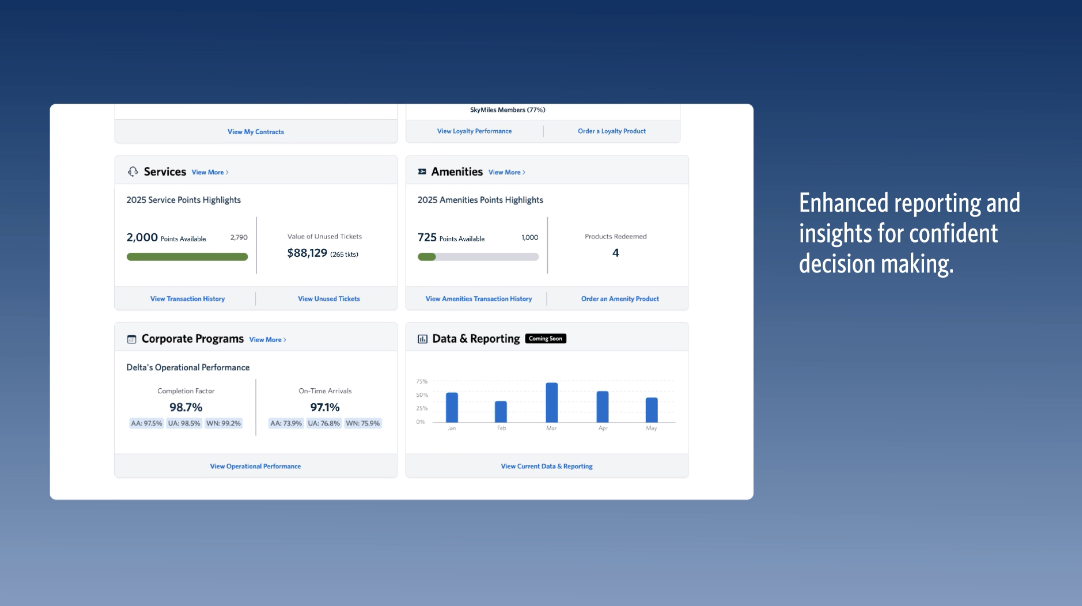The width and height of the screenshot is (1082, 606).
Task: Click the Service points green progress bar
Action: 187,257
